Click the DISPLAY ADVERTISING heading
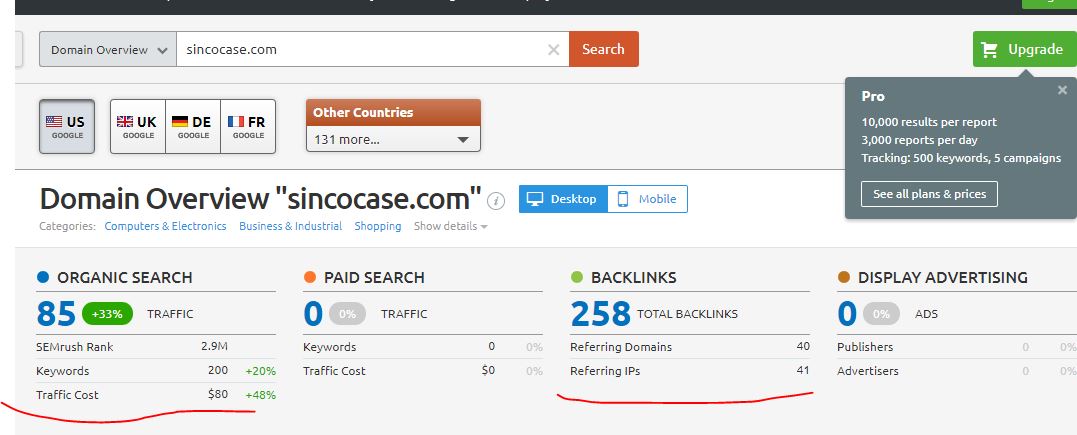This screenshot has height=435, width=1077. pos(942,278)
